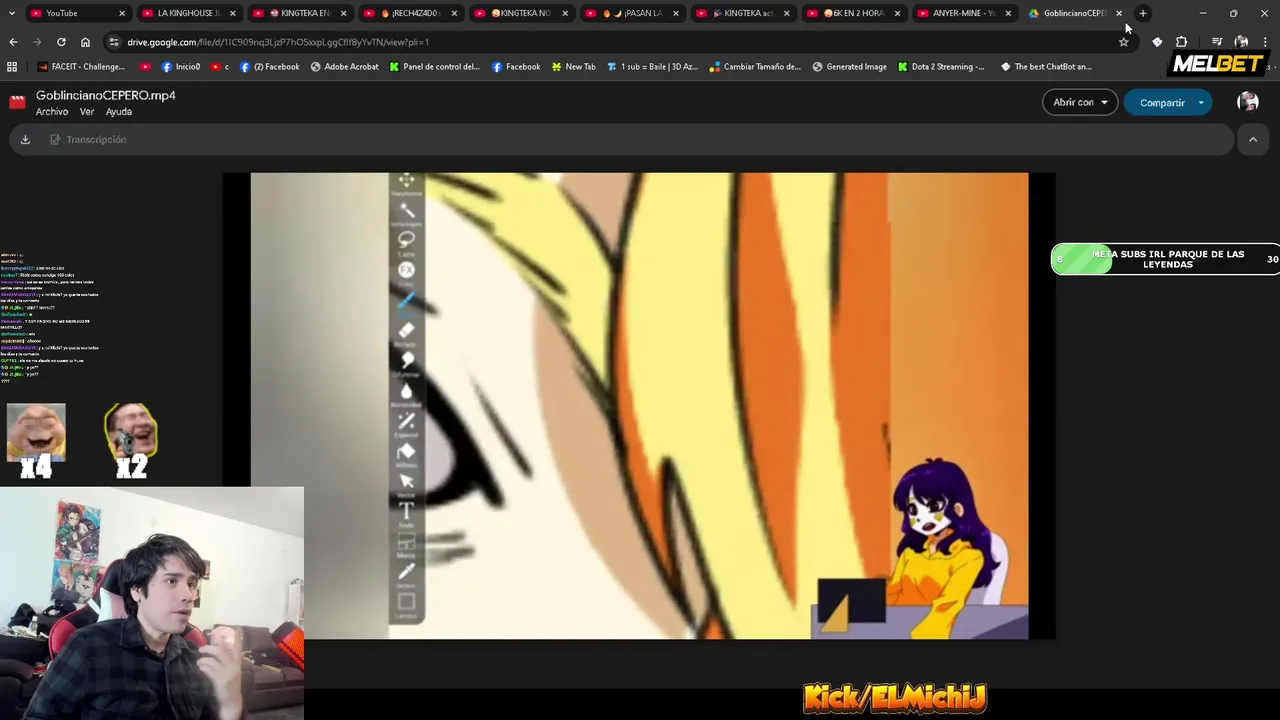Open the Generated Image bookmark
Viewport: 1280px width, 720px height.
[x=849, y=67]
